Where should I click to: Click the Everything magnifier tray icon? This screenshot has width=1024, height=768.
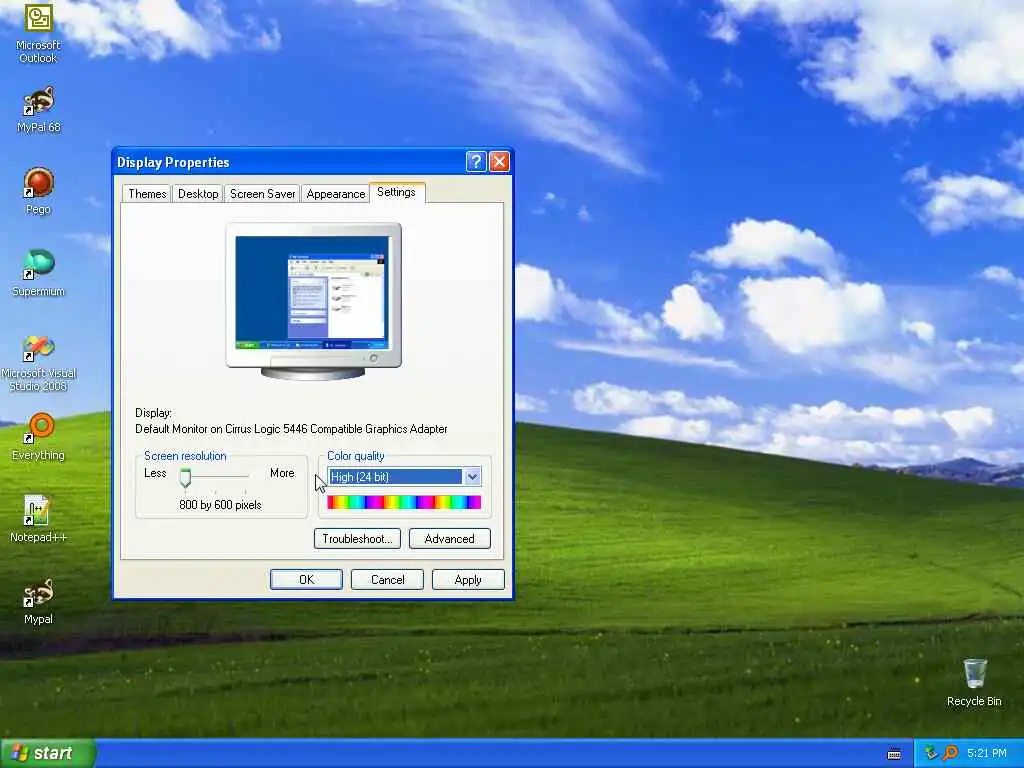pos(950,753)
